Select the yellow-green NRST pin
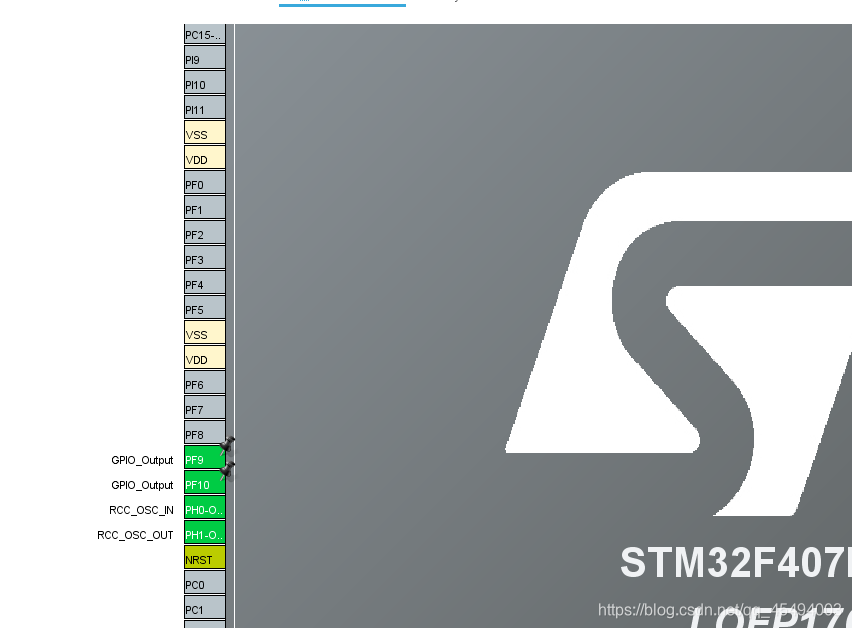Viewport: 852px width, 629px height. 205,559
